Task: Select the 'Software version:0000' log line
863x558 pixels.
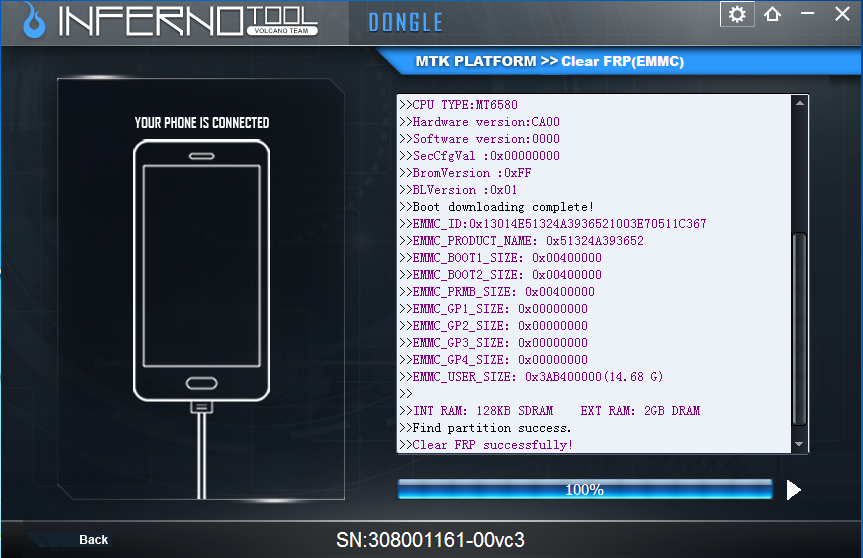Action: tap(479, 139)
